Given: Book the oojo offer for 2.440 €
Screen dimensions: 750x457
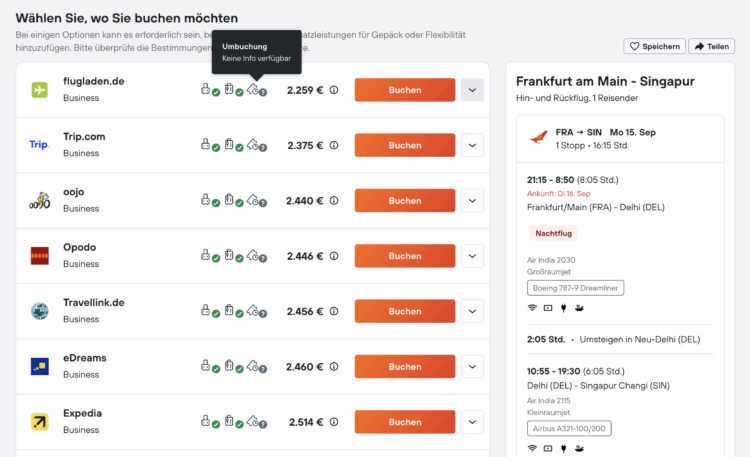Looking at the screenshot, I should coord(404,200).
